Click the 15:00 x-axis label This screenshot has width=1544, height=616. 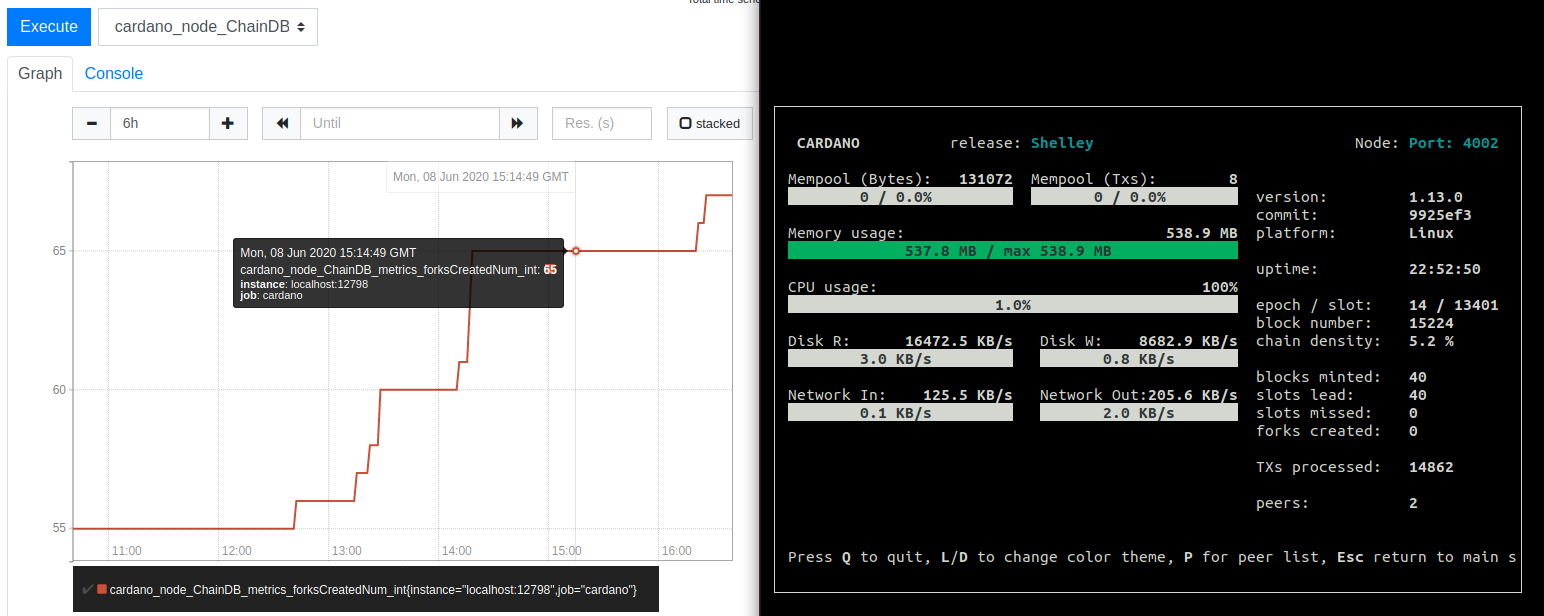point(566,551)
